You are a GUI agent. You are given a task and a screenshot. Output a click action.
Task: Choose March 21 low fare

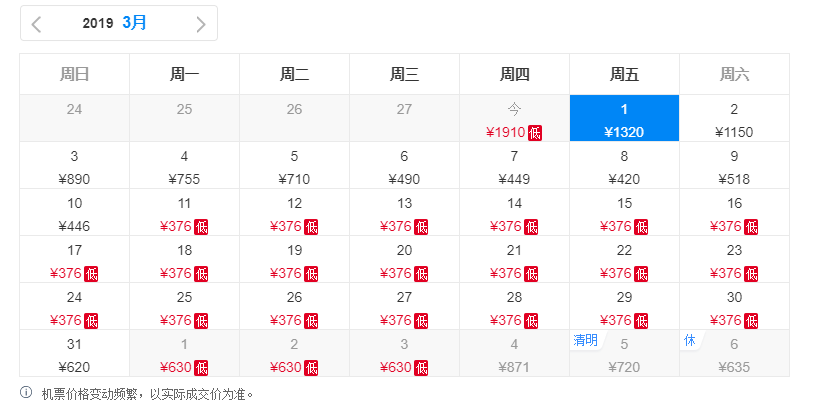click(515, 259)
